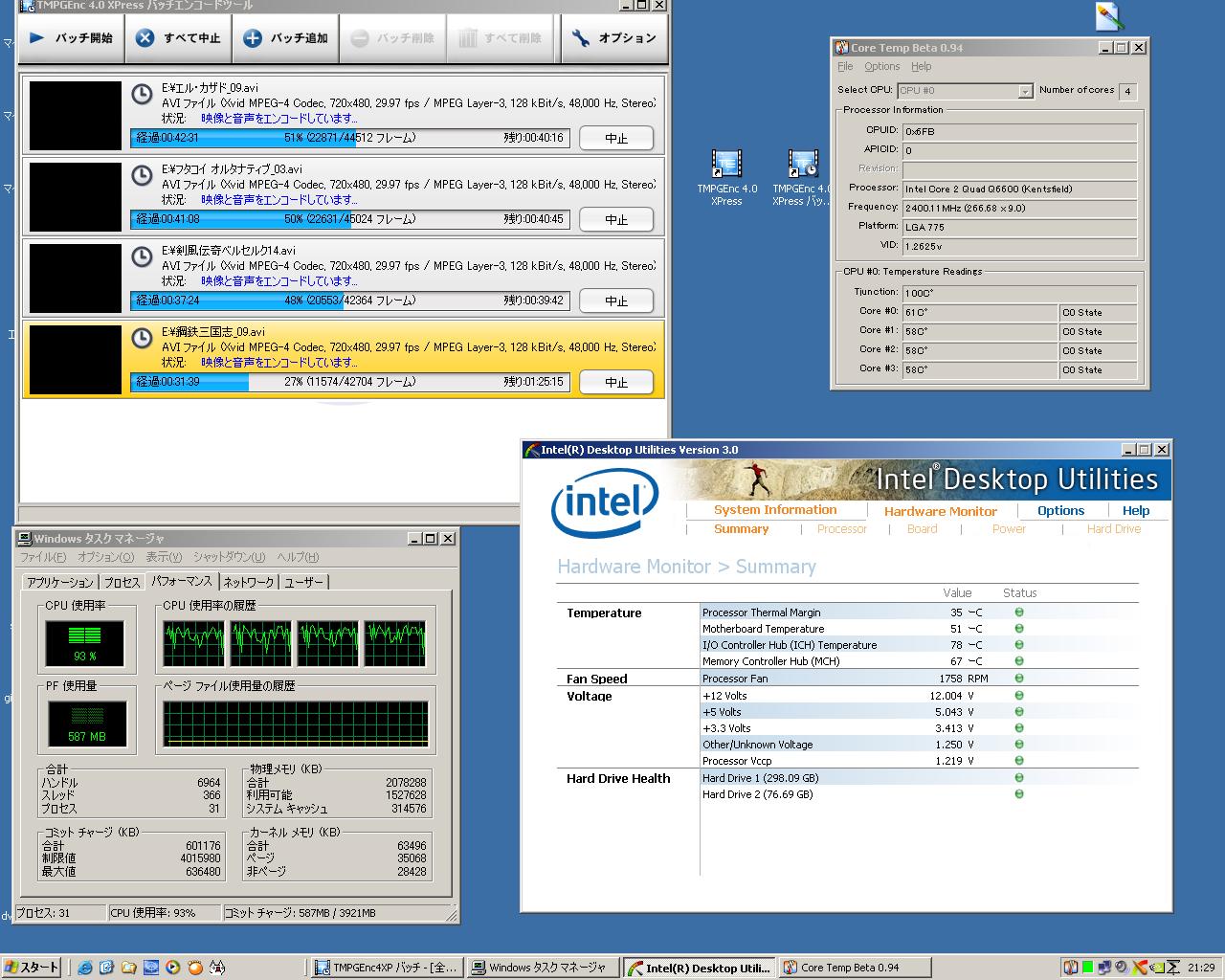This screenshot has width=1225, height=980.
Task: Switch to プロセス tab in Task Manager
Action: coord(122,582)
